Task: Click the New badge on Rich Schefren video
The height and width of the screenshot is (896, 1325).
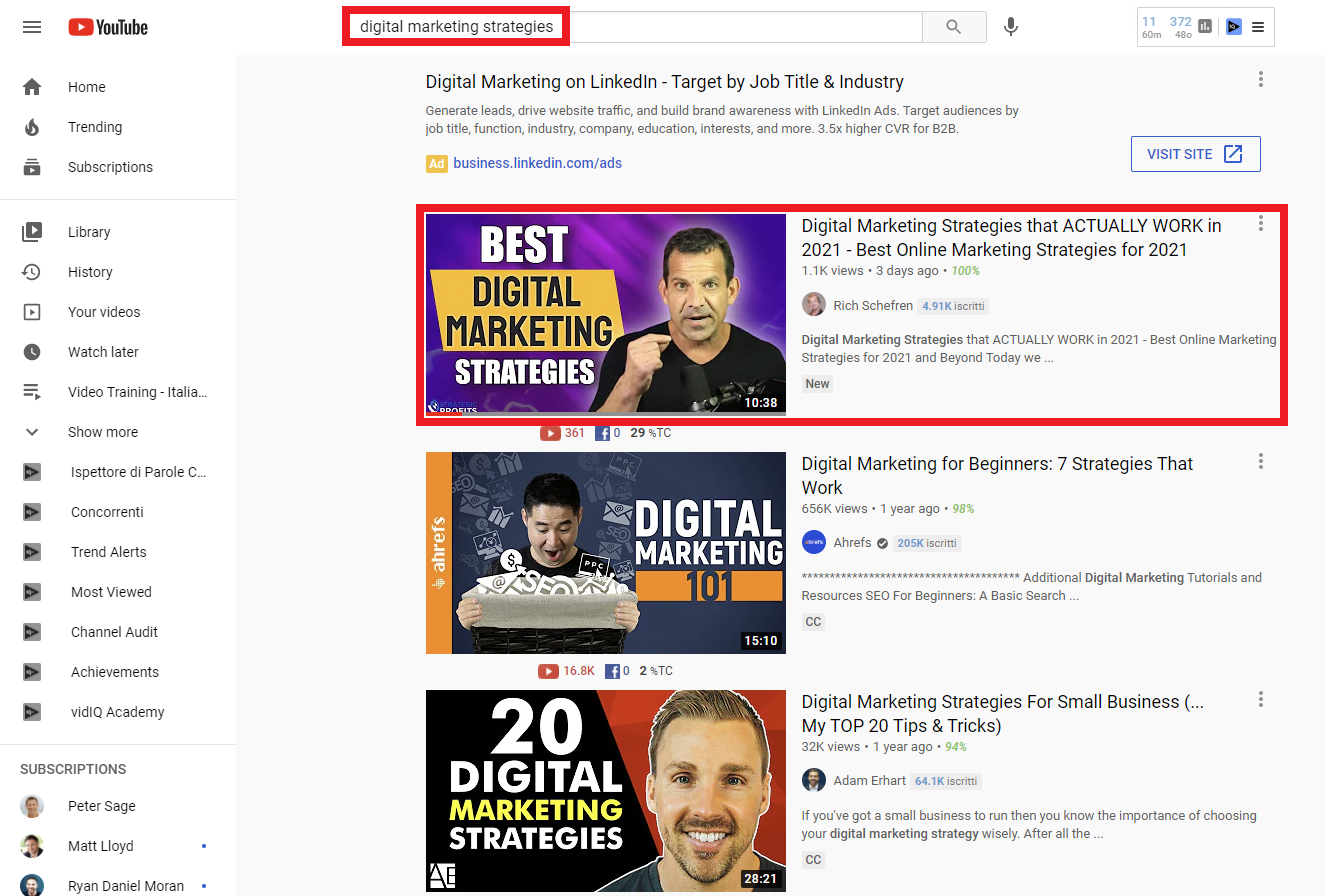Action: pos(818,384)
